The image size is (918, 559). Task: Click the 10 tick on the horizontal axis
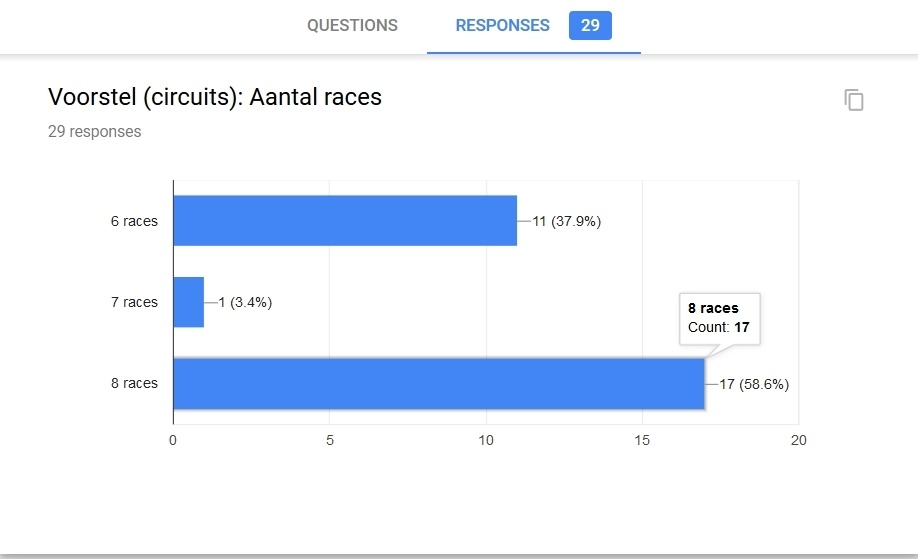click(x=486, y=440)
